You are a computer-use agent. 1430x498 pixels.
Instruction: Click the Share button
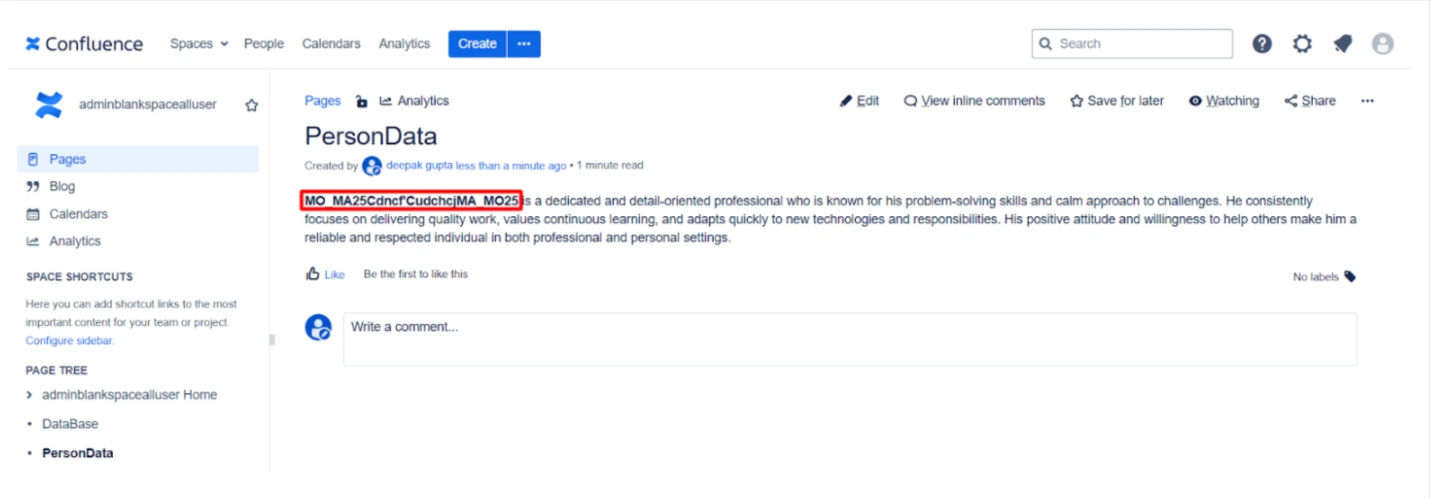1310,101
